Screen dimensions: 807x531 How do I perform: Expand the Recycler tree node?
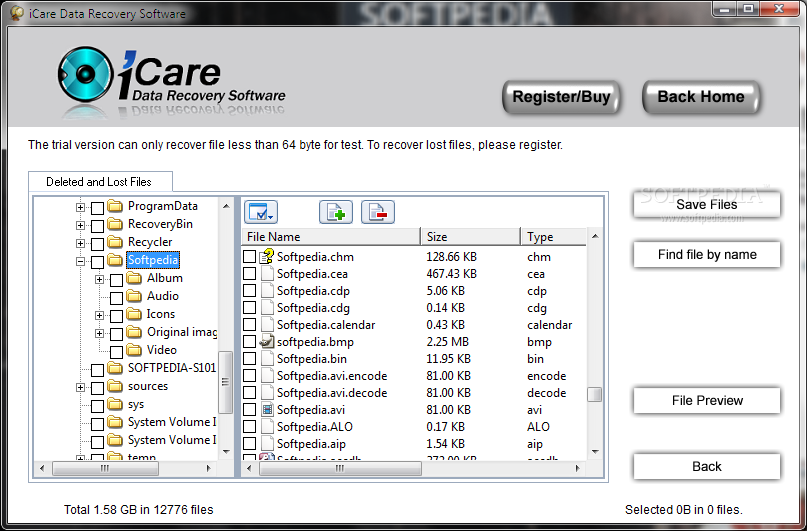point(80,243)
